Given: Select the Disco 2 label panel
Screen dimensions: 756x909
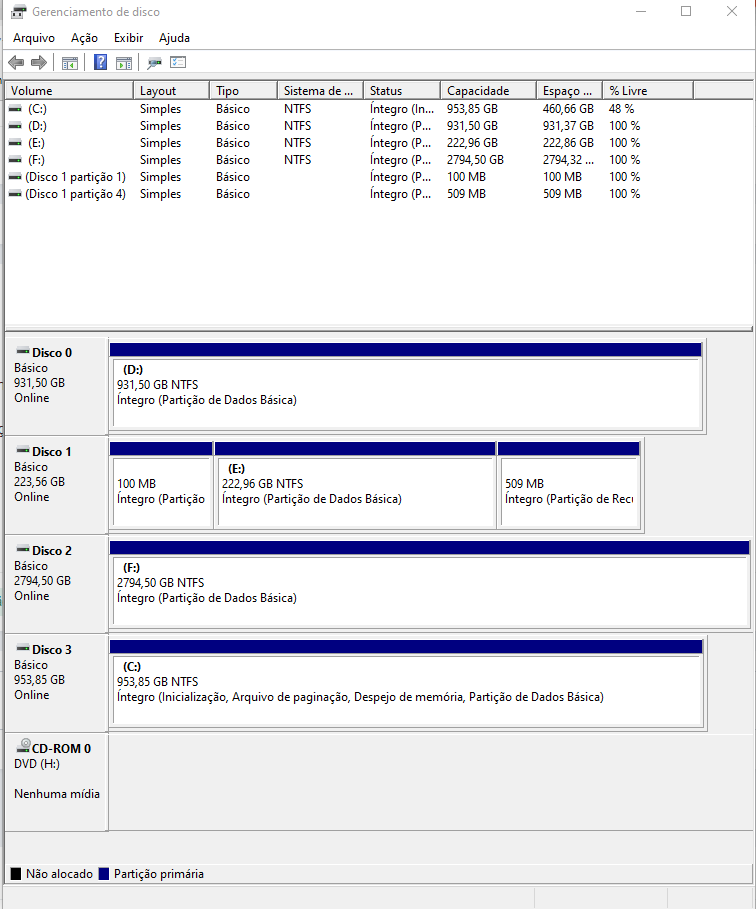Looking at the screenshot, I should [56, 585].
